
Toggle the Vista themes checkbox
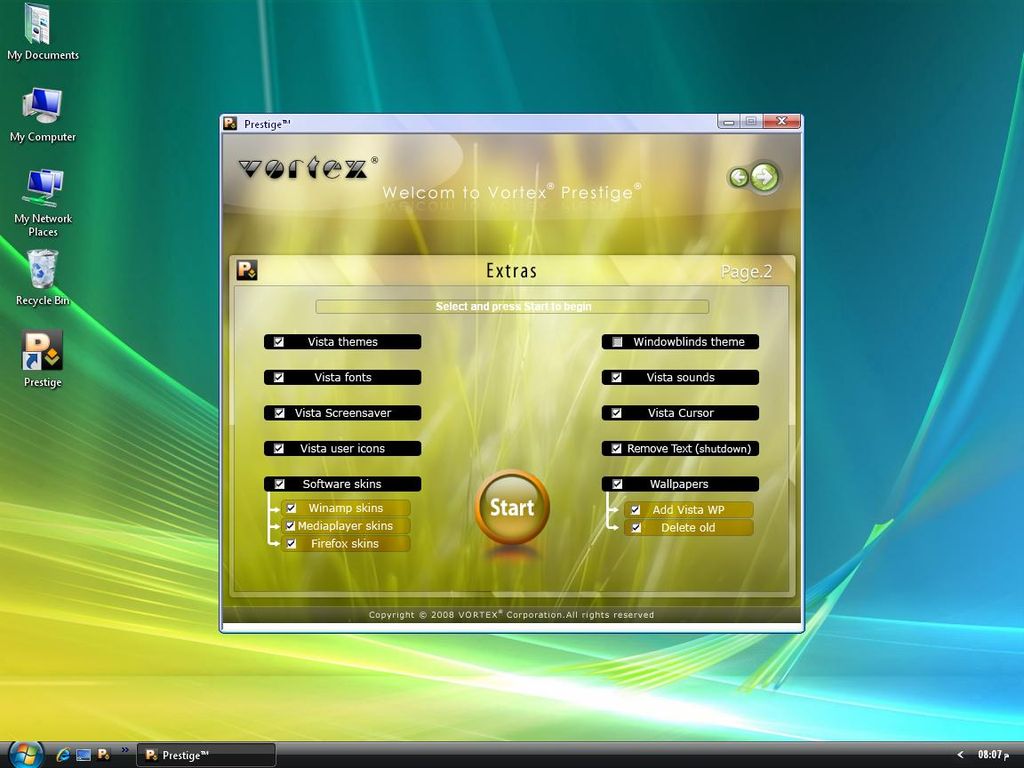coord(279,342)
